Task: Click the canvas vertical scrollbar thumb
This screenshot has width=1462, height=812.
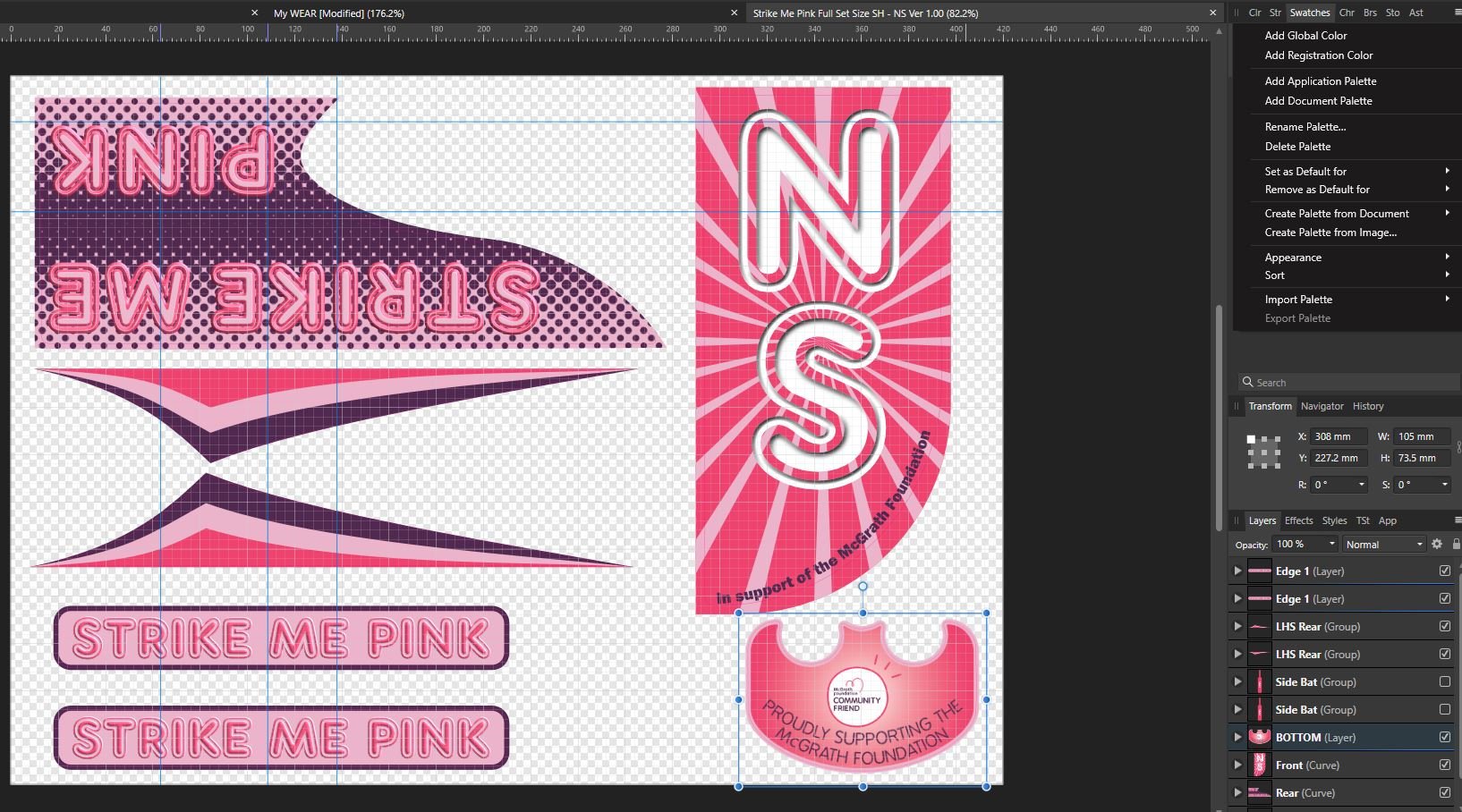Action: tap(1218, 418)
